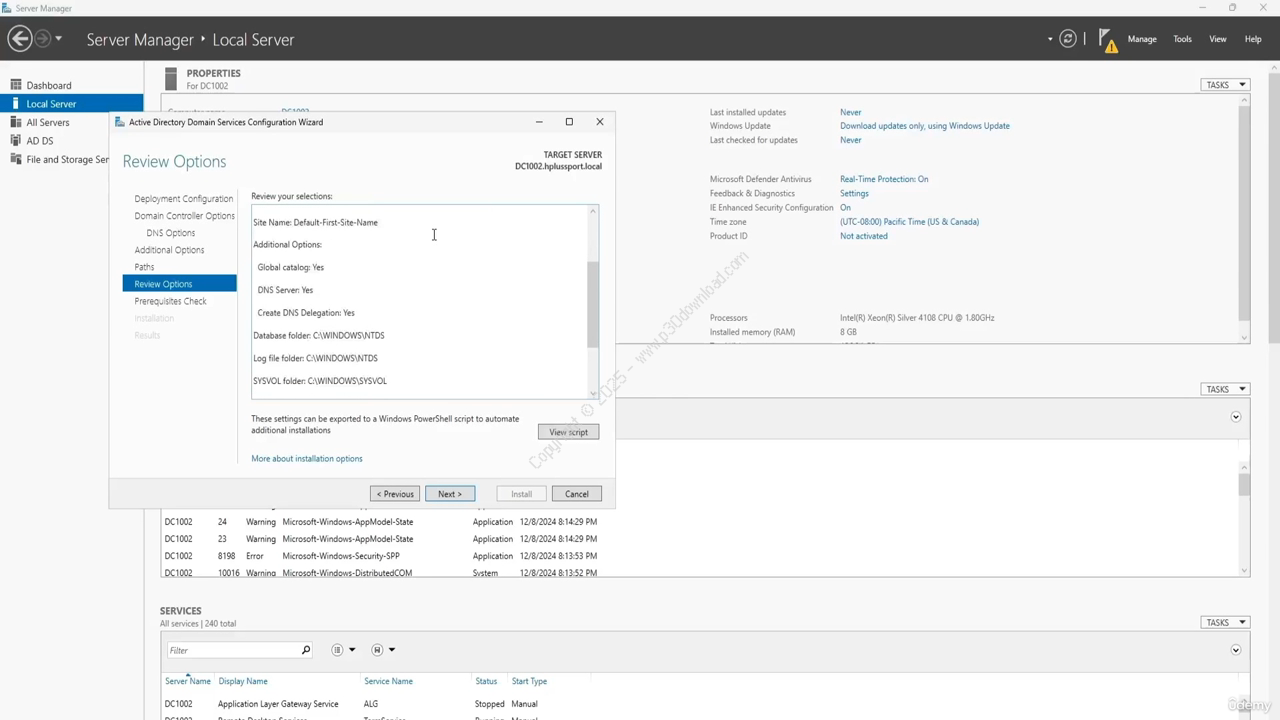Click Domain Controller Options wizard step
The height and width of the screenshot is (720, 1280).
[x=184, y=216]
